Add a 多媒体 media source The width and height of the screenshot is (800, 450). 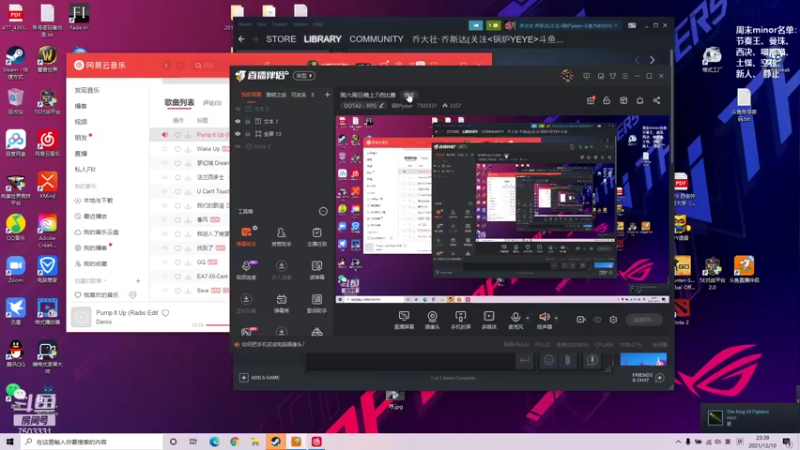(x=489, y=320)
